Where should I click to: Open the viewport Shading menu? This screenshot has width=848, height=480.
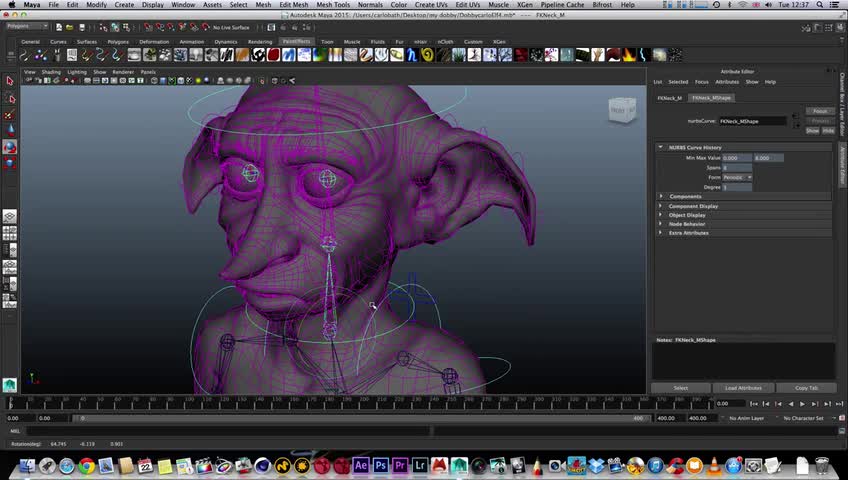(x=51, y=72)
